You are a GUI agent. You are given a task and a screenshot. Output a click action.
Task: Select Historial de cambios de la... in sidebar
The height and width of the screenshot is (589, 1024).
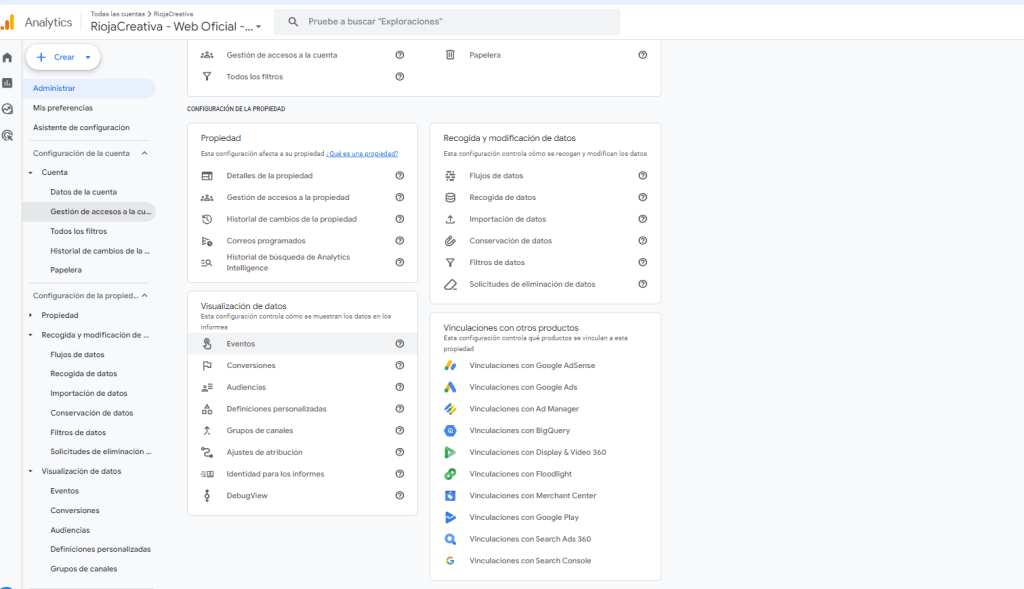[100, 251]
